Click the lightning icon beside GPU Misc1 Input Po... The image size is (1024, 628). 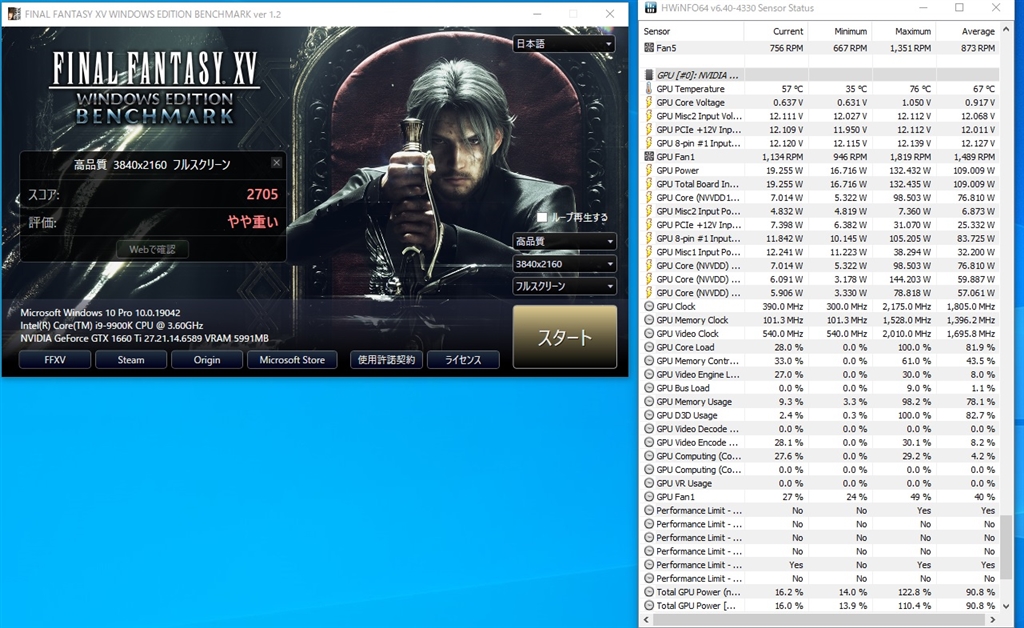coord(648,252)
